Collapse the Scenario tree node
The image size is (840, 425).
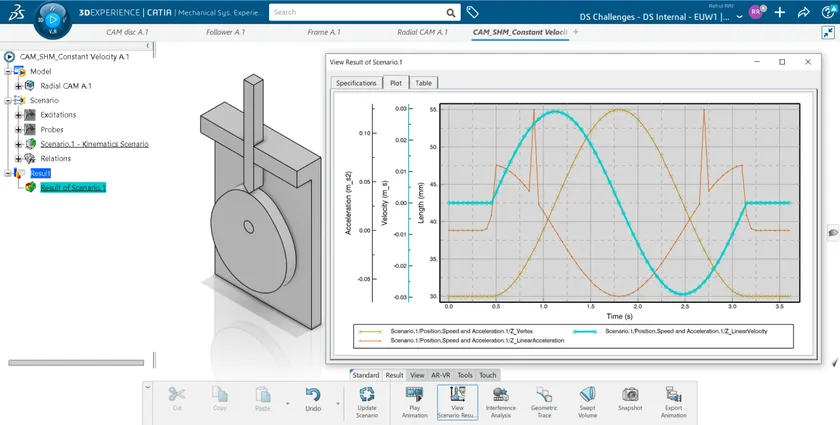coord(8,100)
